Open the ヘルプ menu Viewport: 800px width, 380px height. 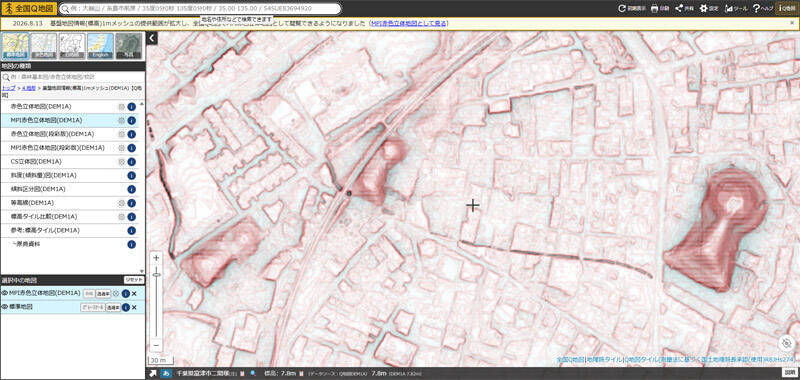763,9
